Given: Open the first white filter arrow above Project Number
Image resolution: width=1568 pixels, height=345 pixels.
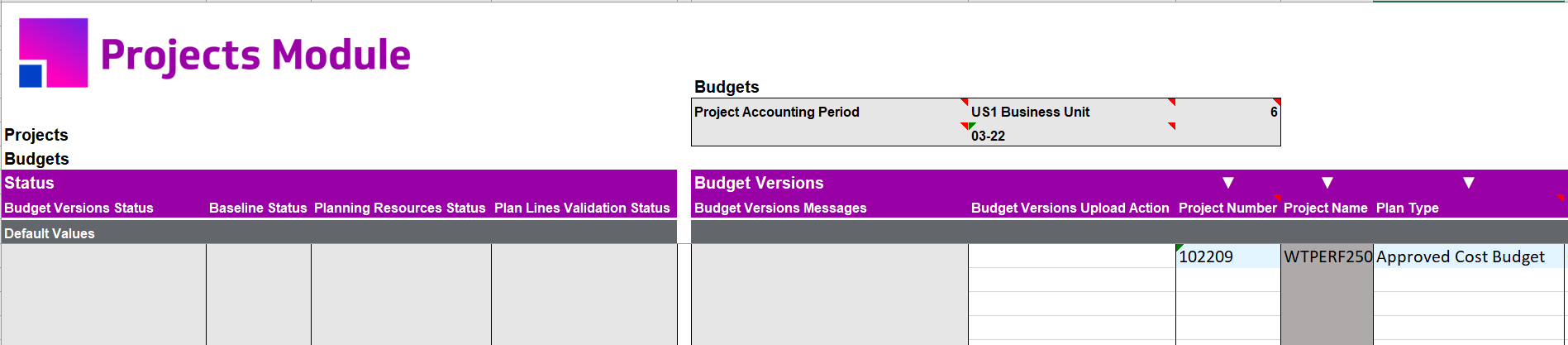Looking at the screenshot, I should [1228, 183].
